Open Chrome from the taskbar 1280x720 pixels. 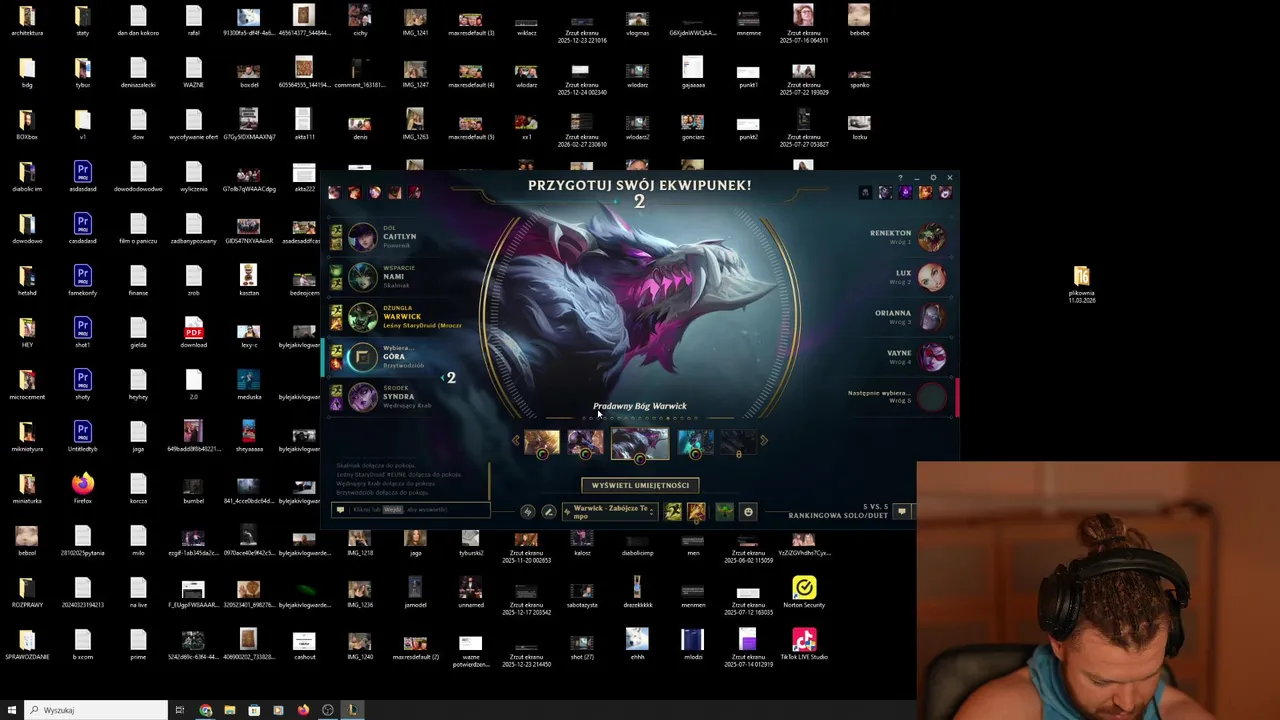pyautogui.click(x=206, y=710)
